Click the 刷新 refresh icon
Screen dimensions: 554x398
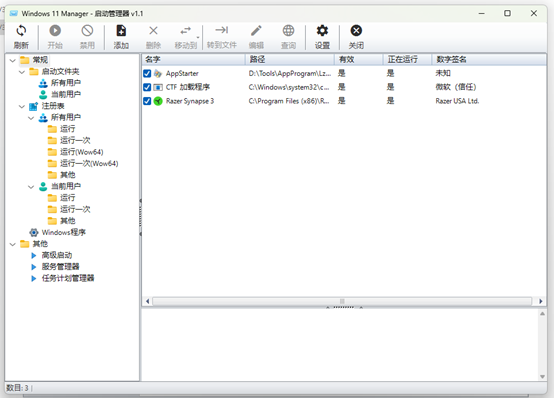[21, 31]
